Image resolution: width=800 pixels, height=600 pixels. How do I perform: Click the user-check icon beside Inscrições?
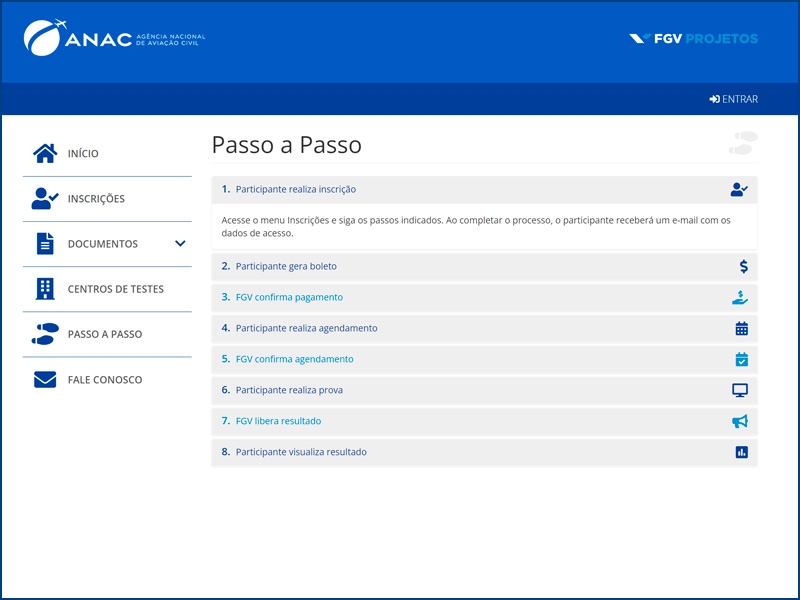(45, 199)
